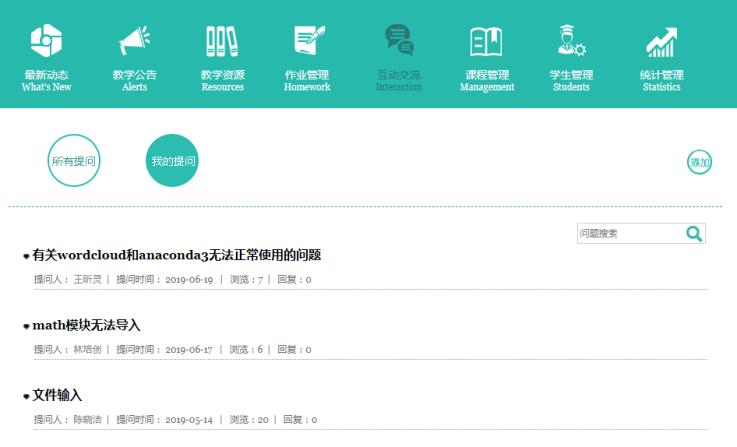Expand bullet beside 文件输入 title
This screenshot has height=447, width=737.
pyautogui.click(x=26, y=397)
